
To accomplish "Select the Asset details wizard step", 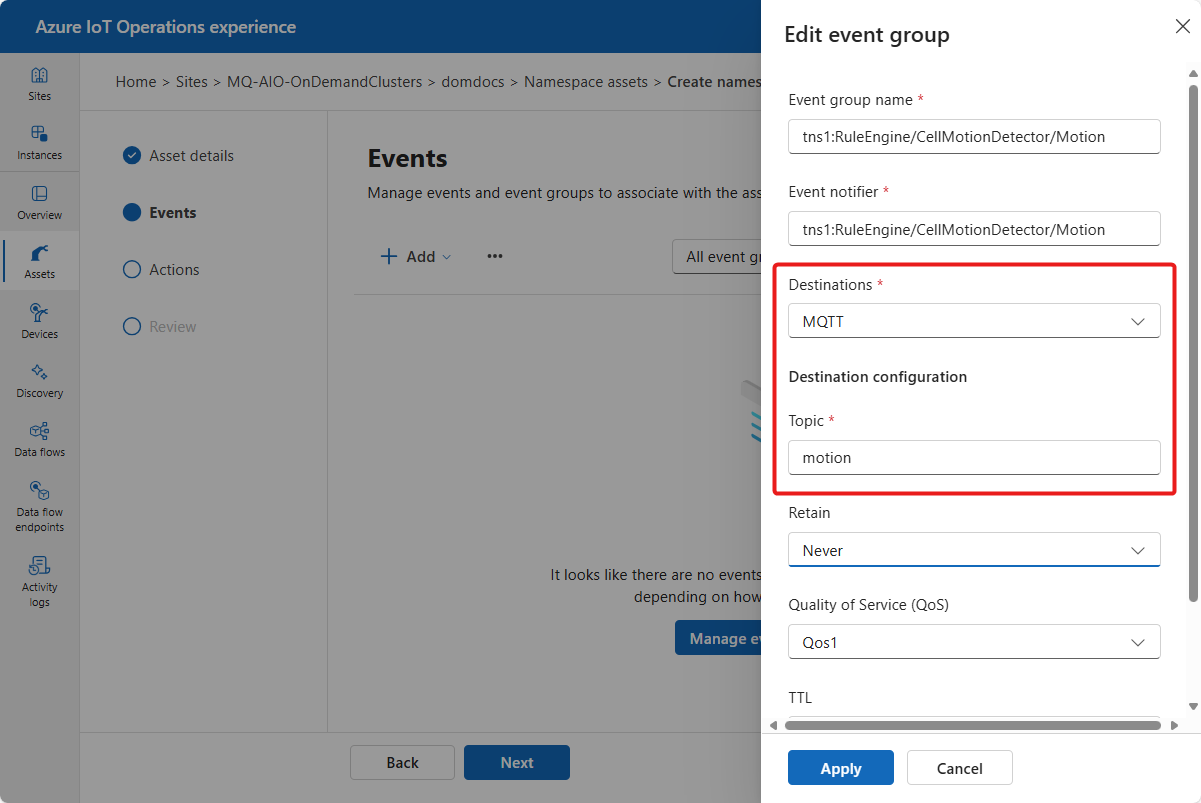I will point(178,156).
